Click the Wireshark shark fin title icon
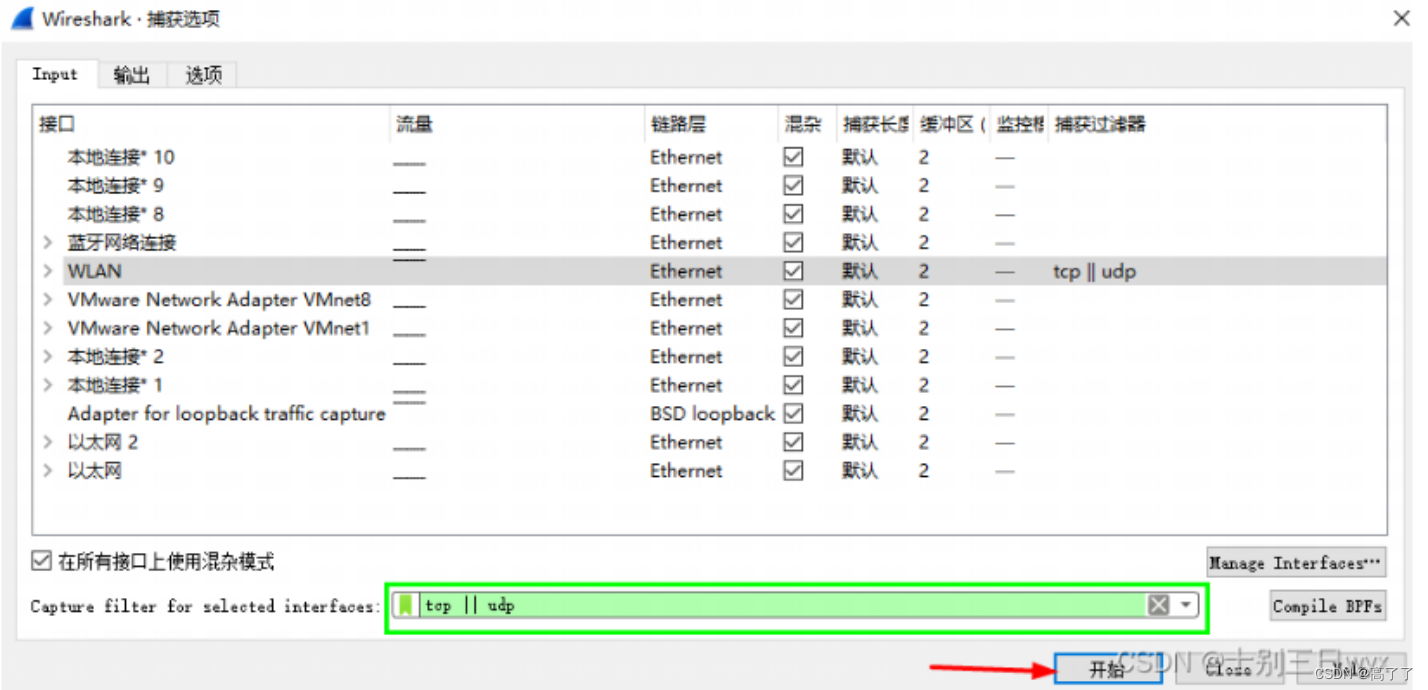Viewport: 1428px width, 690px height. coord(23,18)
